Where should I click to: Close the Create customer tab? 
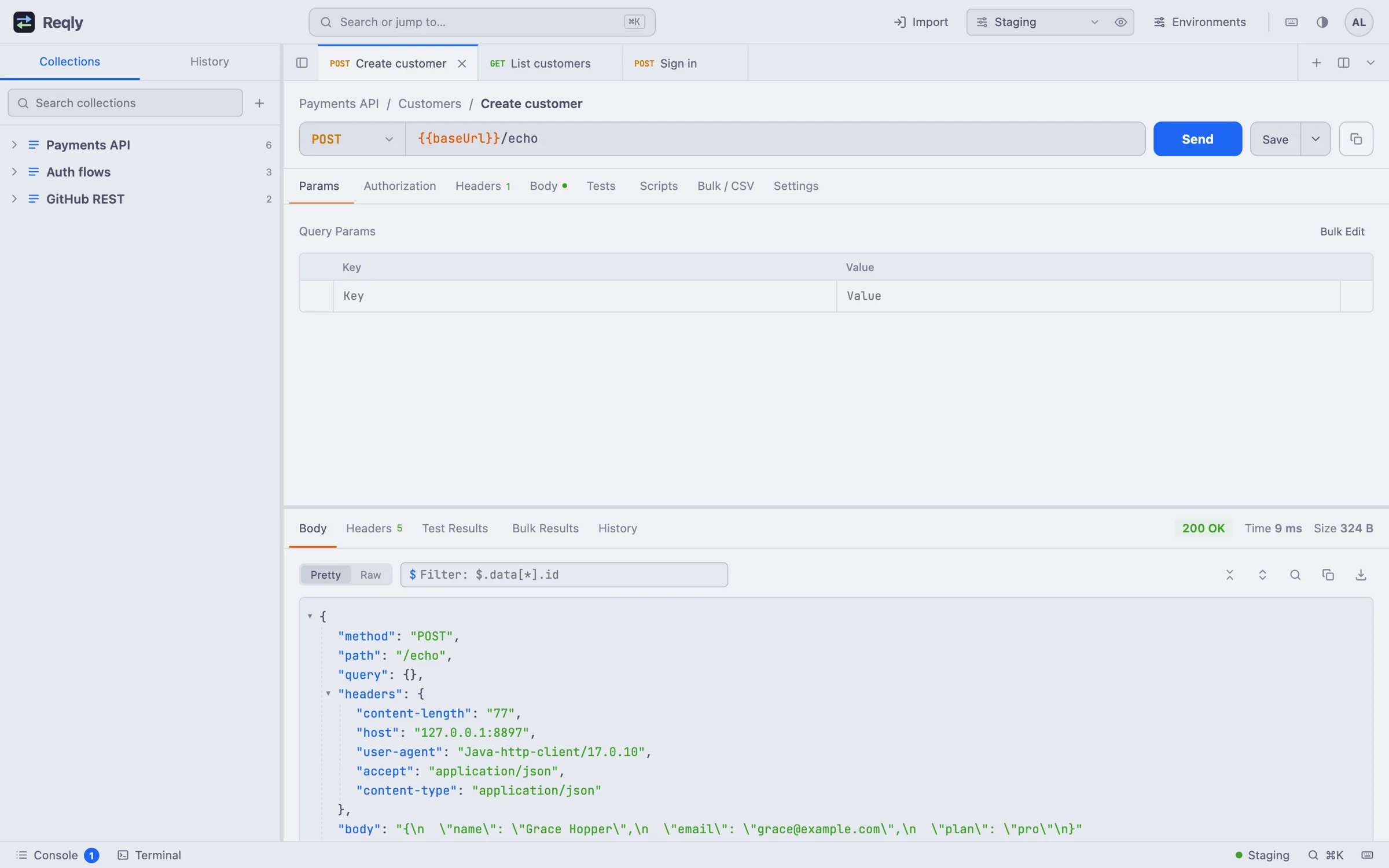click(x=462, y=64)
